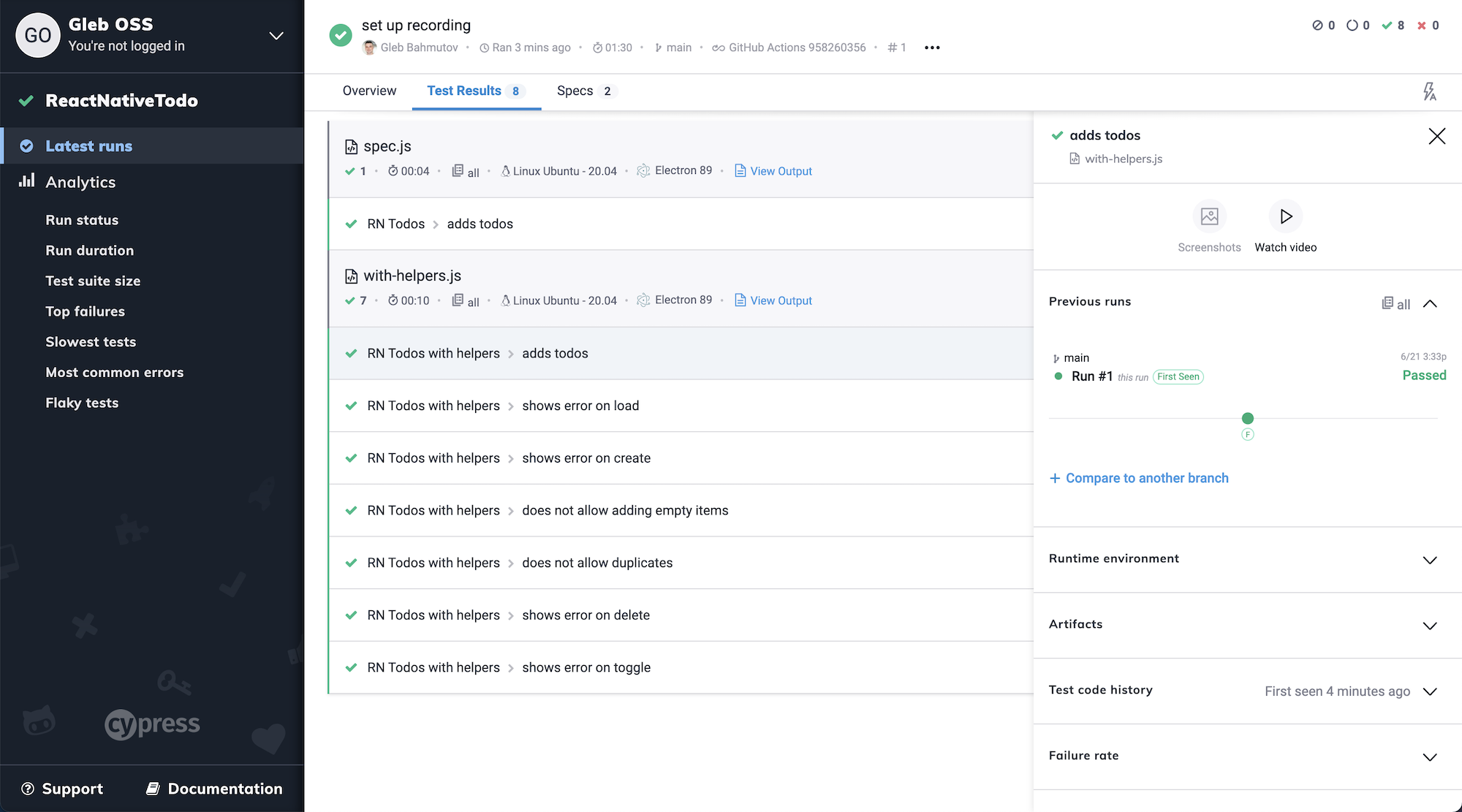Viewport: 1462px width, 812px height.
Task: Open does not allow adding empty items row
Action: pos(681,510)
